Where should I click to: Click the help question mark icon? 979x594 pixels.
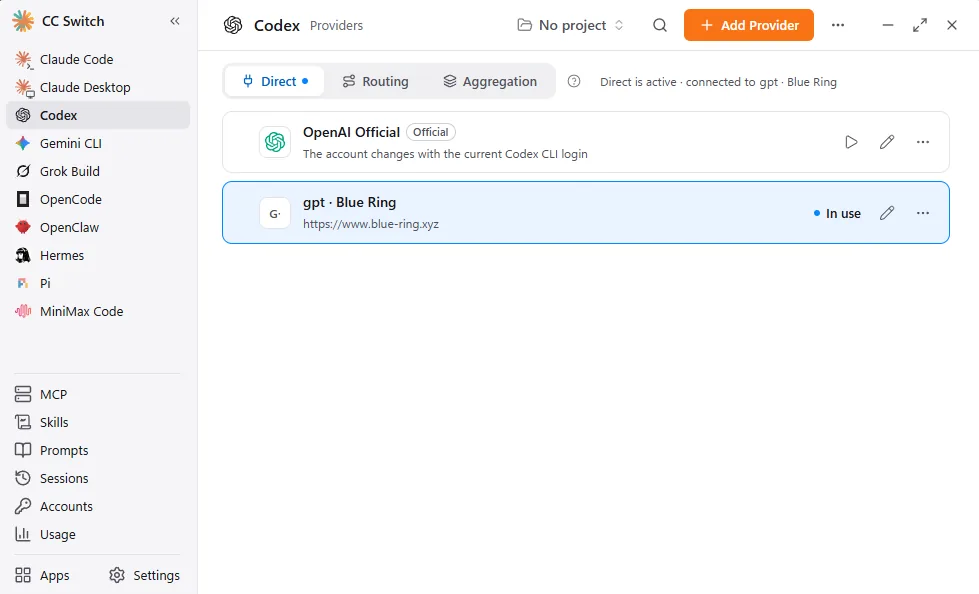(x=574, y=81)
